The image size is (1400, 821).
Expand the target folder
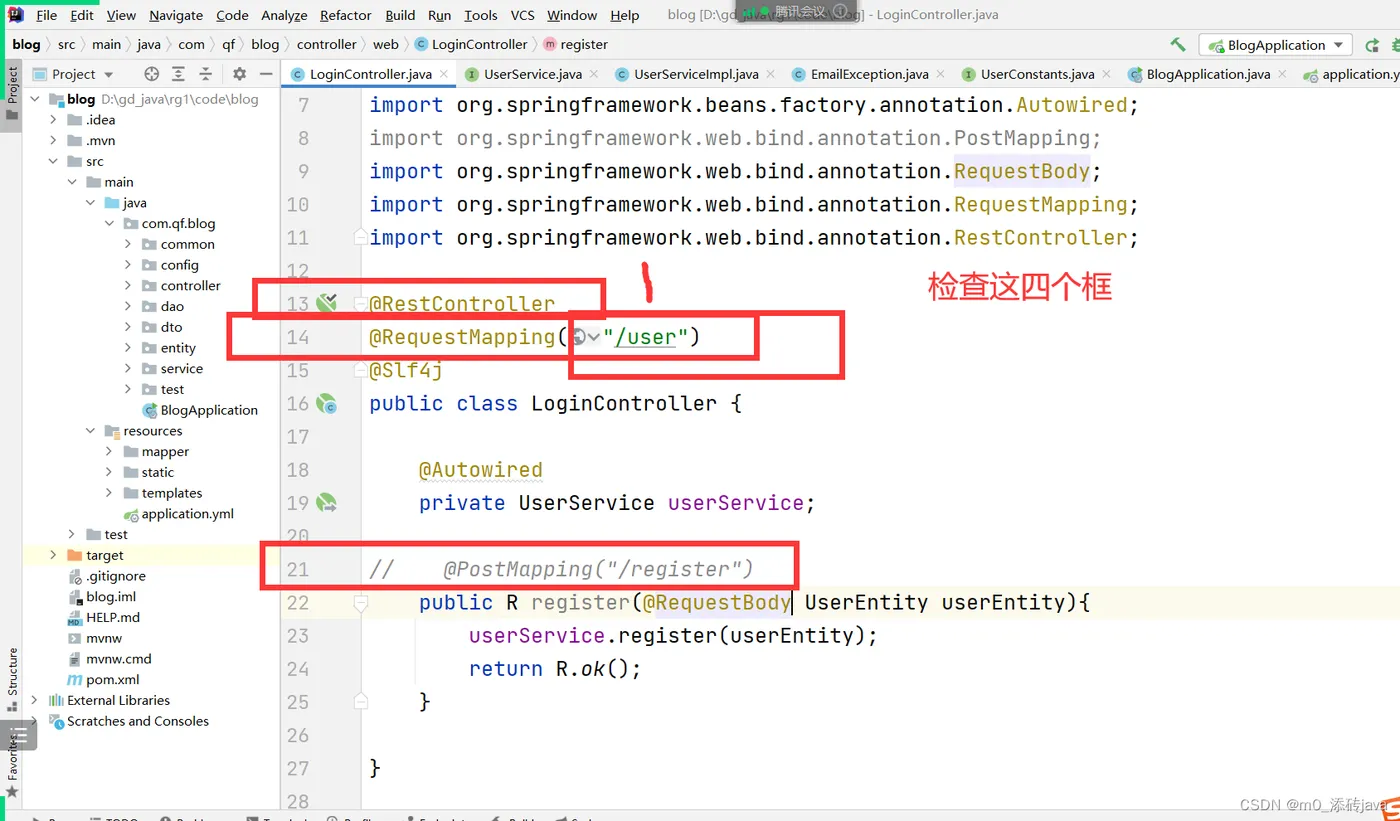[x=53, y=555]
